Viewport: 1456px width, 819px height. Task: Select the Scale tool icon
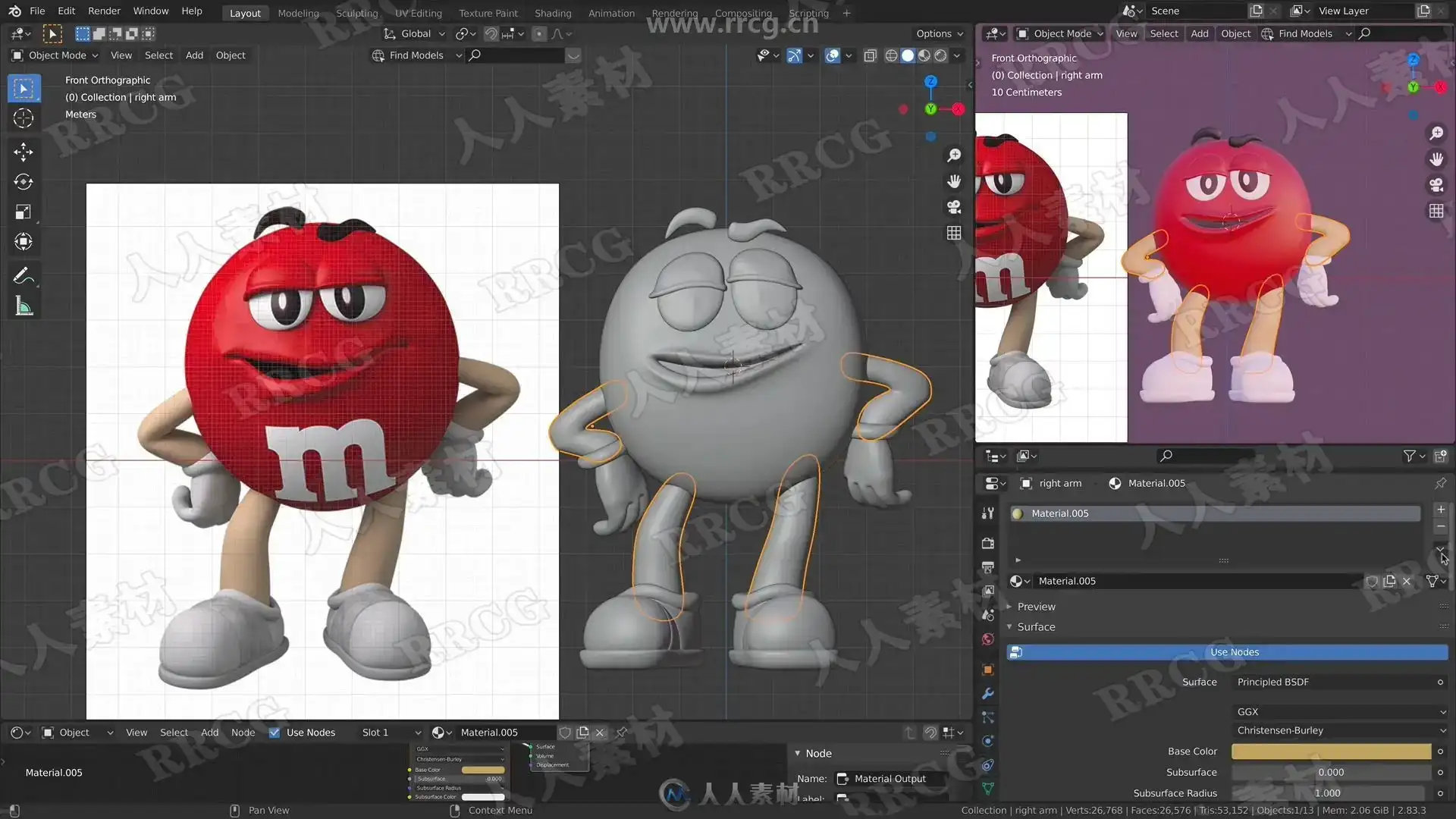[23, 212]
